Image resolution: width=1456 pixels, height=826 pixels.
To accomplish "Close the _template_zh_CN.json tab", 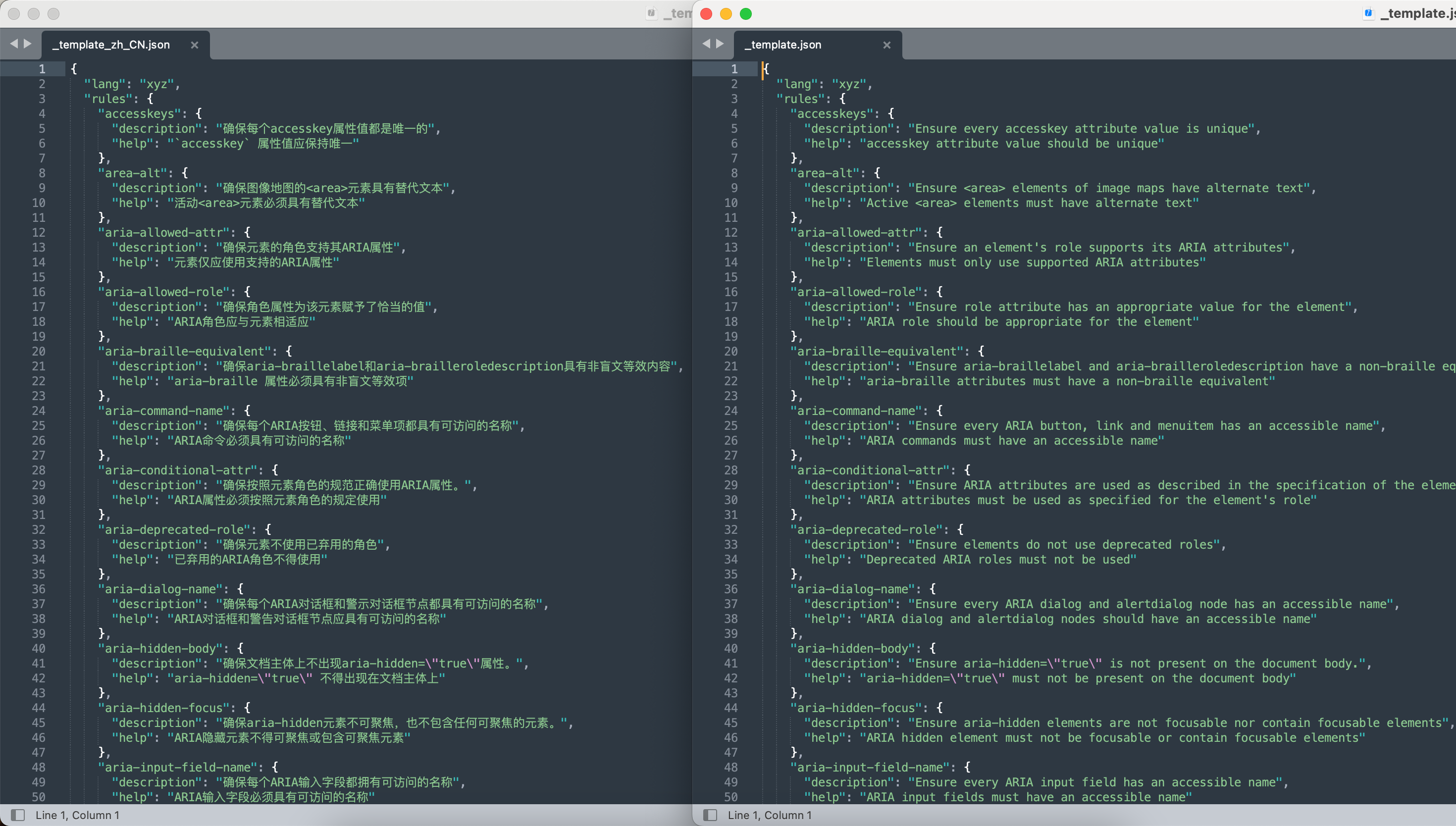I will pos(195,45).
